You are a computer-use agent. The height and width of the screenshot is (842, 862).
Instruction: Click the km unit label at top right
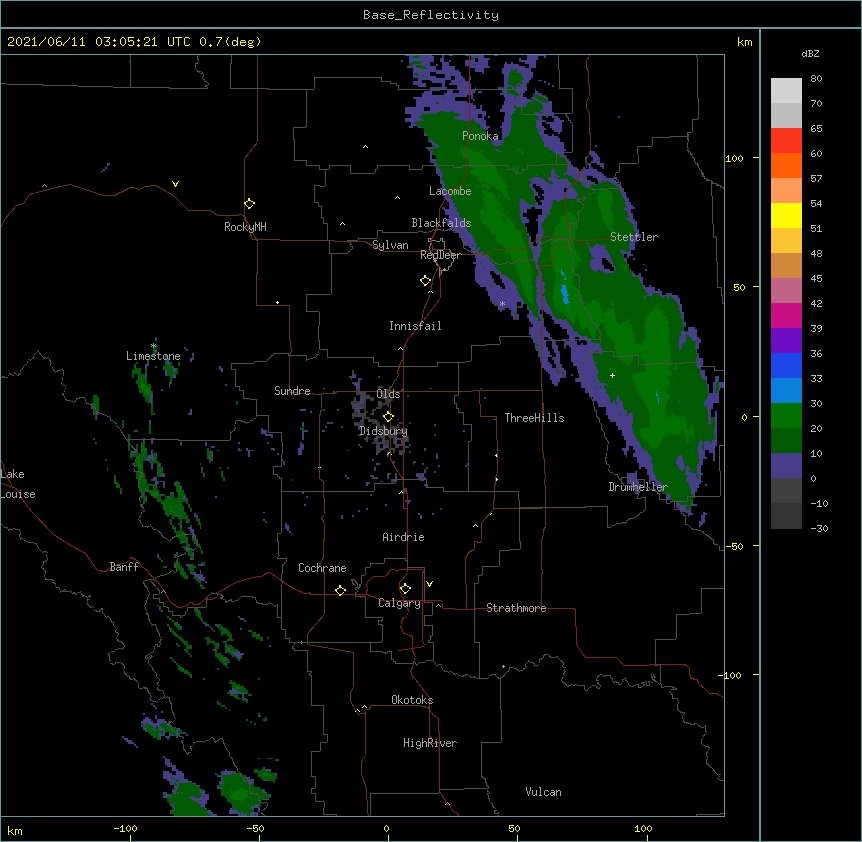(744, 42)
